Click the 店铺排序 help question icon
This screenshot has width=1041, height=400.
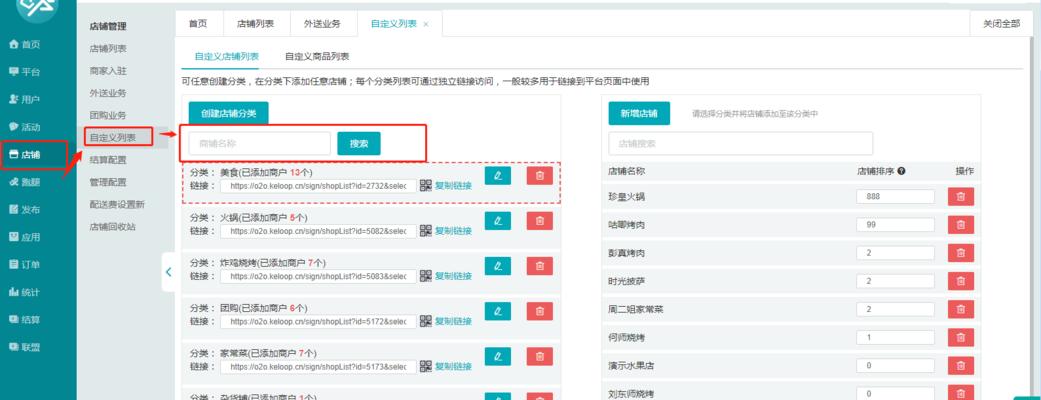(x=902, y=171)
